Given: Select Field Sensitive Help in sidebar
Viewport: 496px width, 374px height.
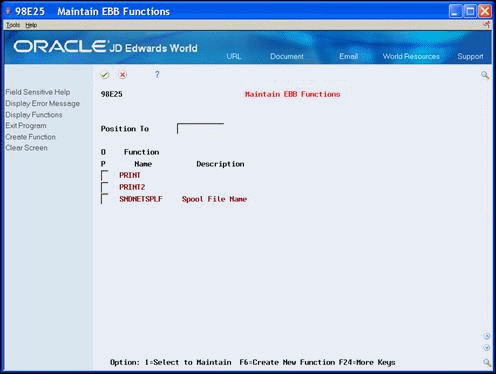Looking at the screenshot, I should (x=38, y=92).
